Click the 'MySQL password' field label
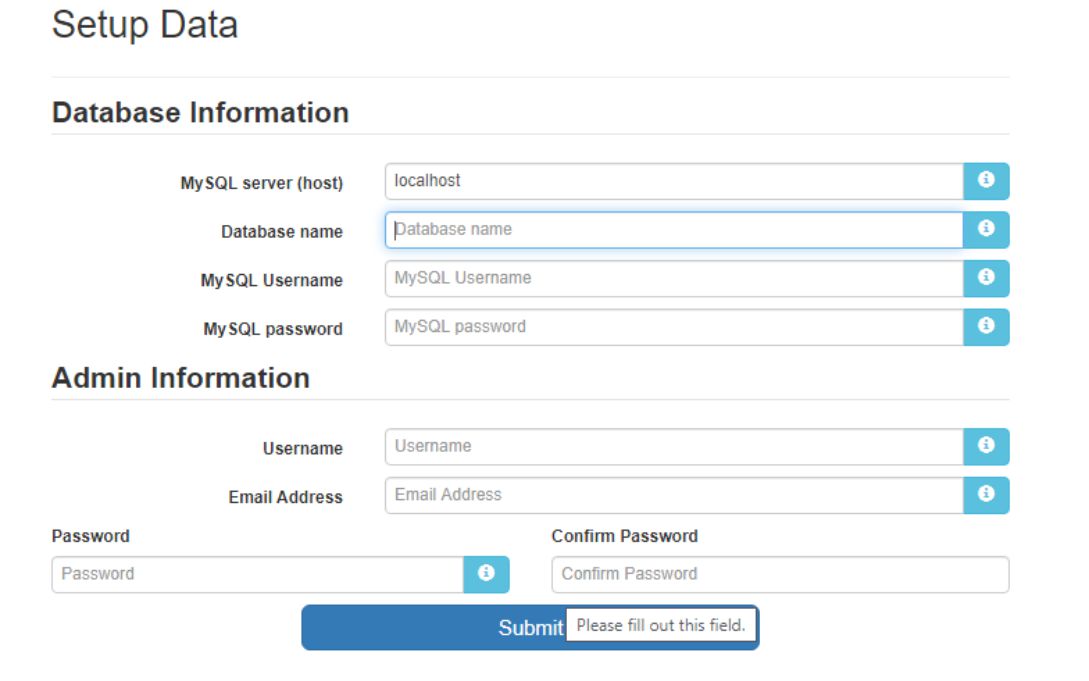The height and width of the screenshot is (681, 1089). [273, 329]
